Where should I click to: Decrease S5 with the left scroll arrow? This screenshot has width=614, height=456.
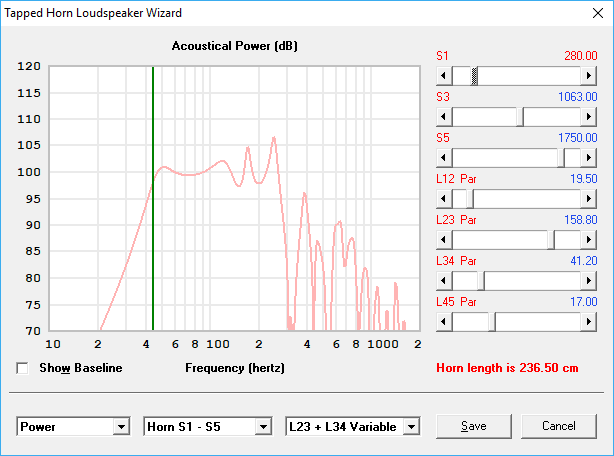(x=444, y=158)
